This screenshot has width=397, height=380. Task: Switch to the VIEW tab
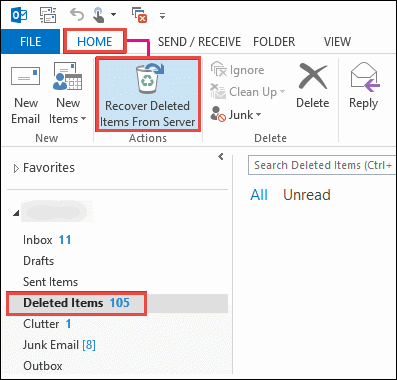(x=337, y=42)
